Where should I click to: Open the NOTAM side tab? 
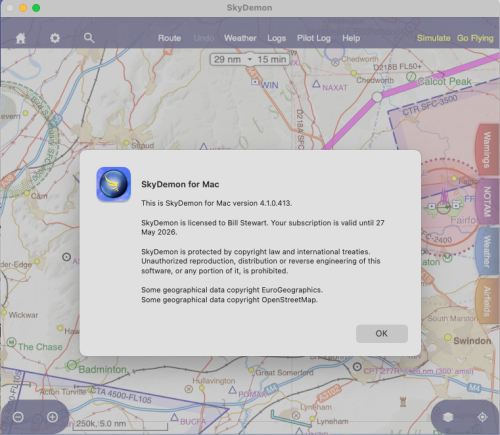click(487, 201)
